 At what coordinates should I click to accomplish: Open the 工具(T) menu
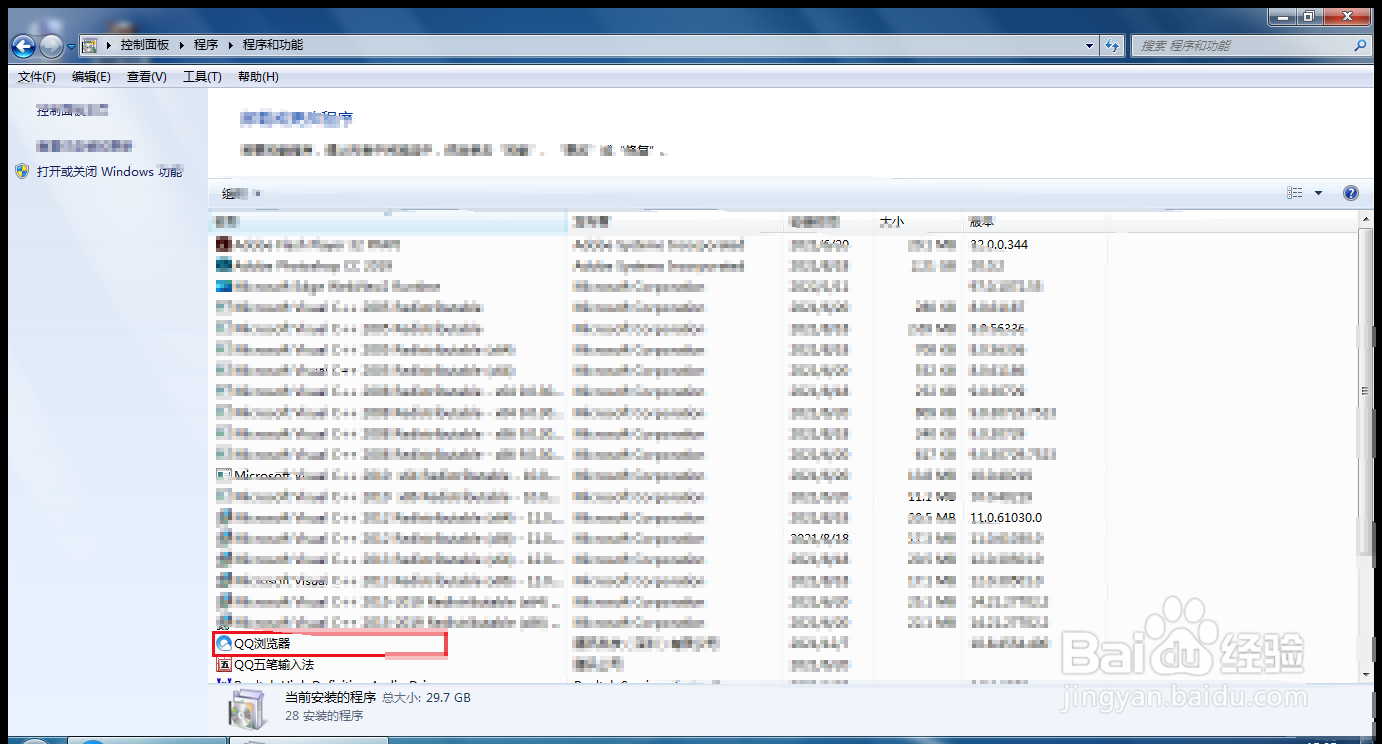coord(201,77)
